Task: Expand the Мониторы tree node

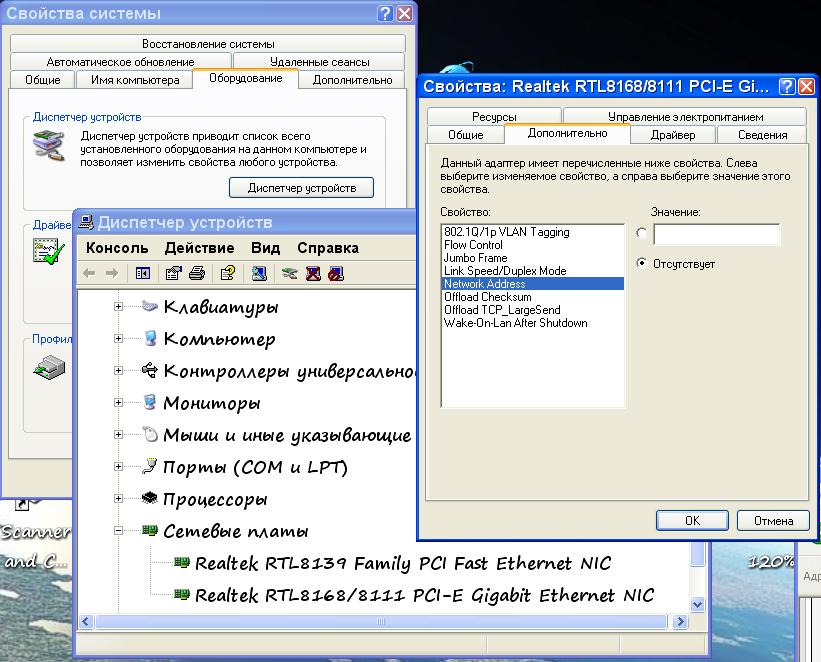Action: [119, 403]
